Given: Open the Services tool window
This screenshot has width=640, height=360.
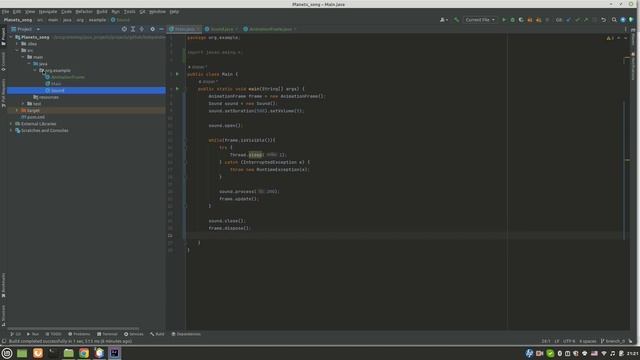Looking at the screenshot, I should click(133, 334).
